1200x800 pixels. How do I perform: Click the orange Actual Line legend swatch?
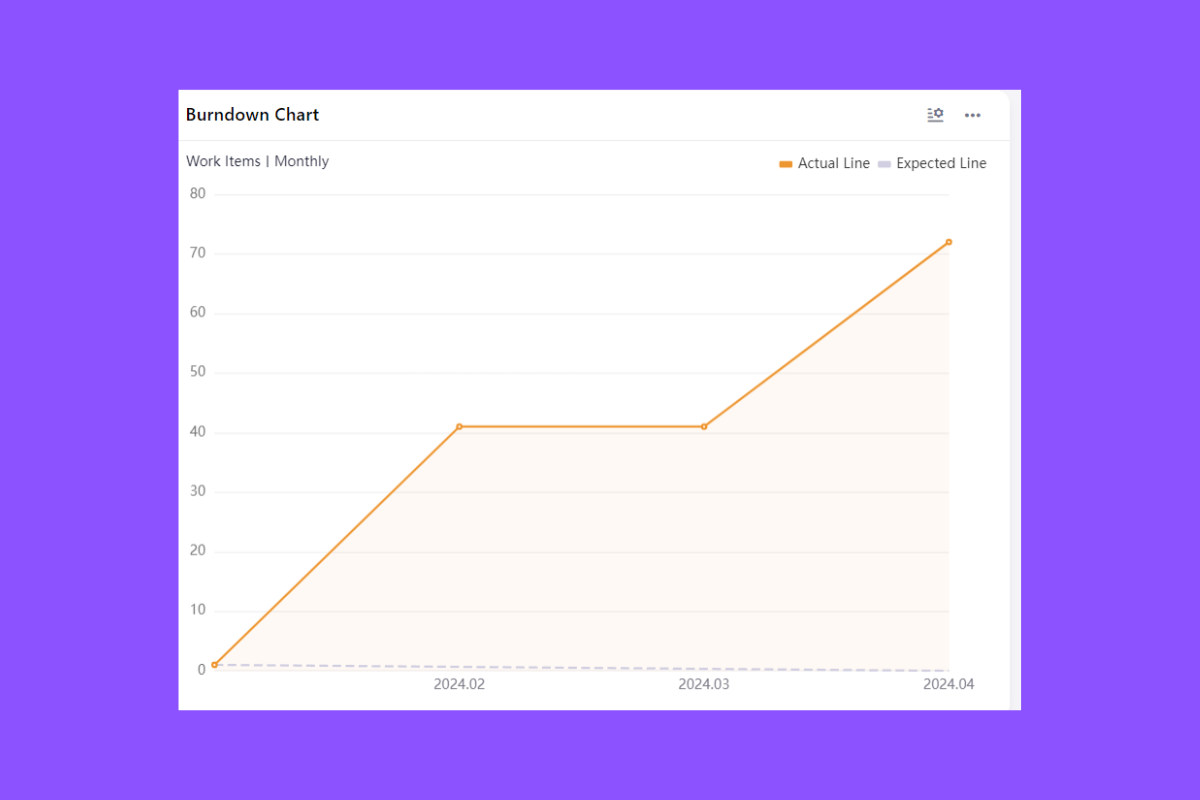click(x=784, y=163)
